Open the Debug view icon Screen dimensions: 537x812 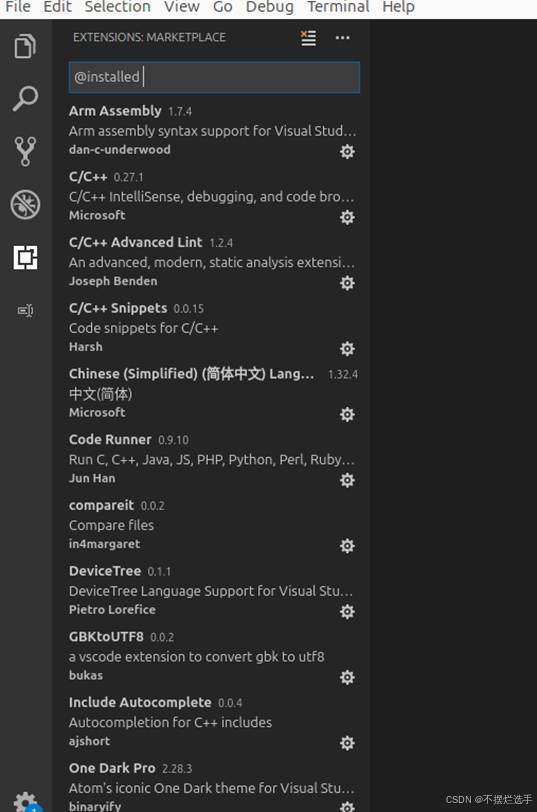(x=25, y=205)
